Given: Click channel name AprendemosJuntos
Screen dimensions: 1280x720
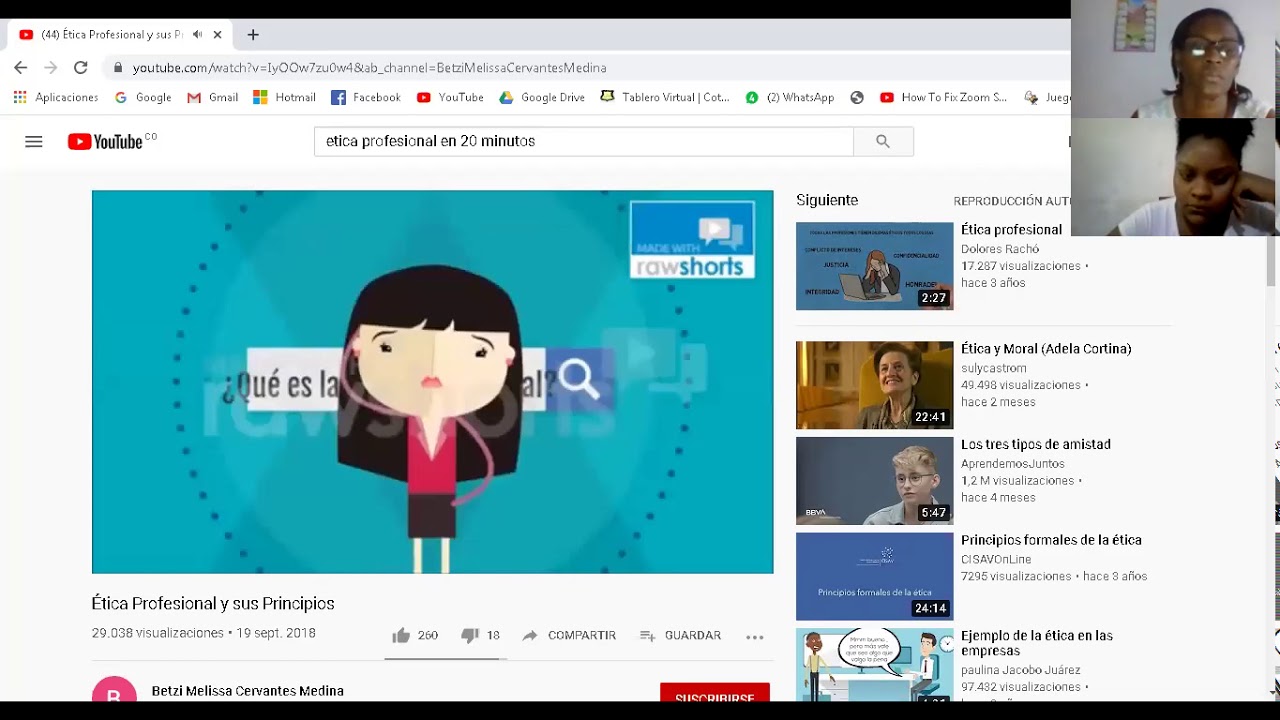Looking at the screenshot, I should [x=1013, y=464].
